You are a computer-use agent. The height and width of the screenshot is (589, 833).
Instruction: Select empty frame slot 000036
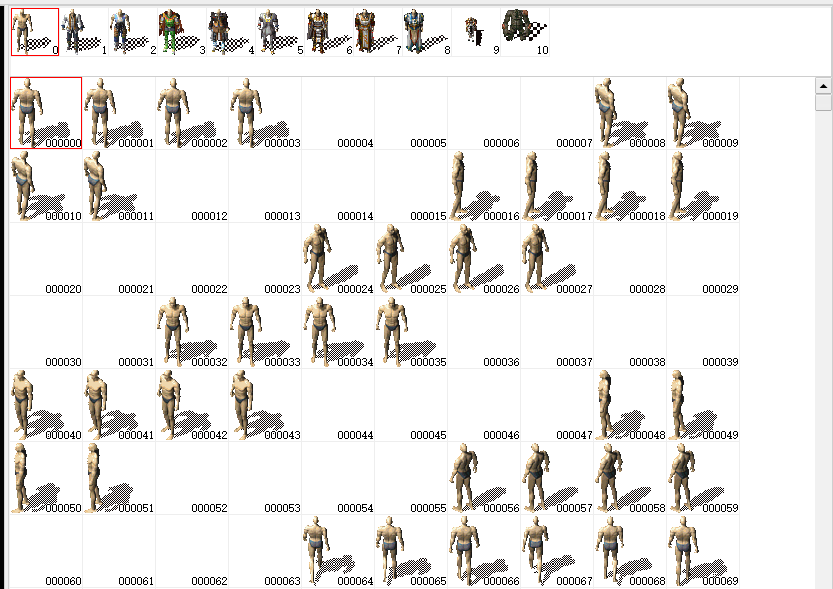[x=484, y=332]
